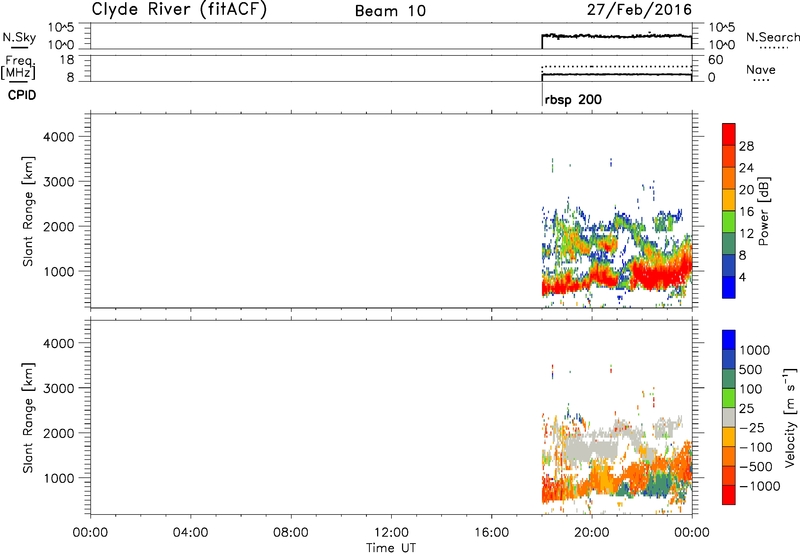Click the 'Velocity [m s-1]' color bar label
This screenshot has height=554, width=800.
pyautogui.click(x=790, y=417)
